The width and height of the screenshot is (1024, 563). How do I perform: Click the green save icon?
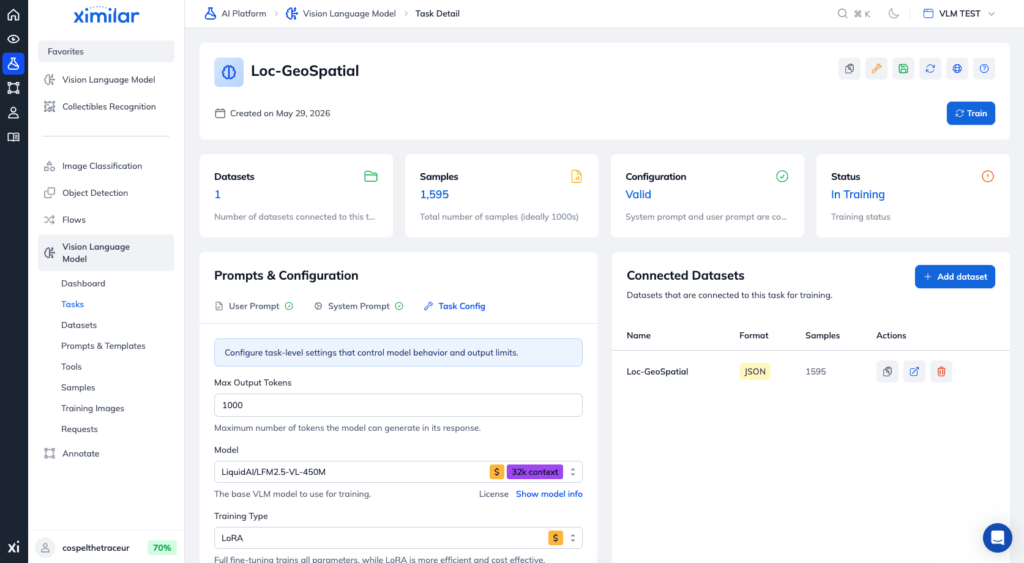(903, 69)
